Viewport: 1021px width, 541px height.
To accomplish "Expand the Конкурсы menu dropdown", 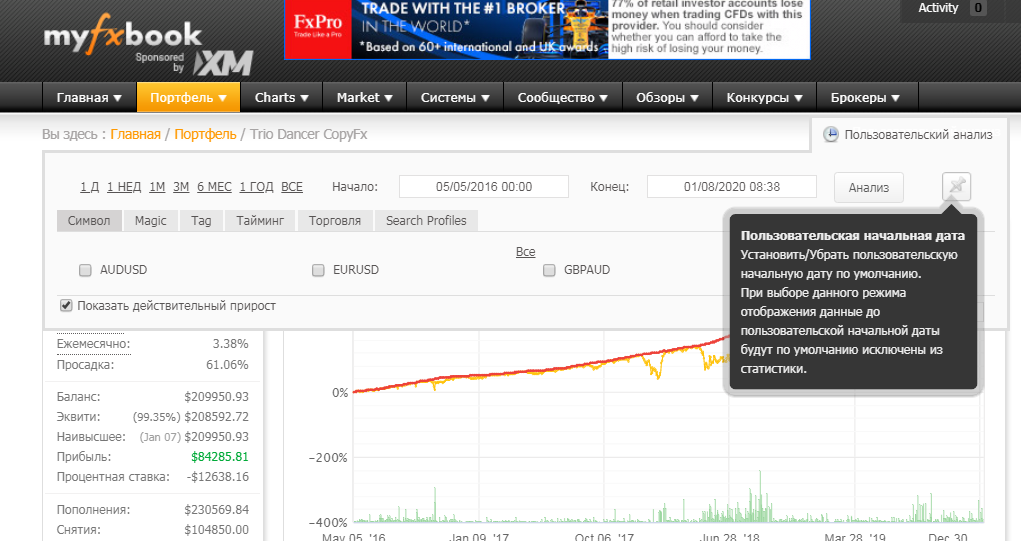I will click(764, 98).
